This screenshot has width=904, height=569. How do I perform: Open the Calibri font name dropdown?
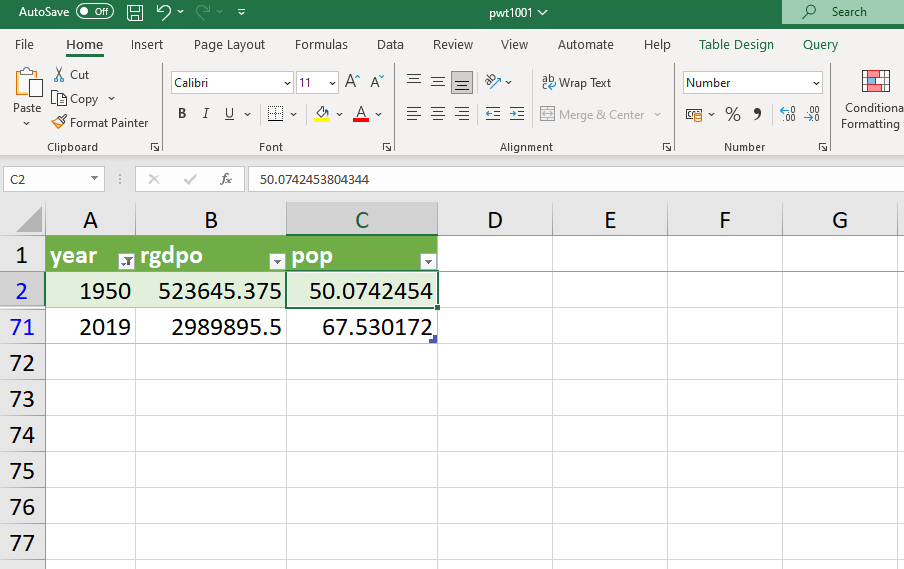coord(288,83)
